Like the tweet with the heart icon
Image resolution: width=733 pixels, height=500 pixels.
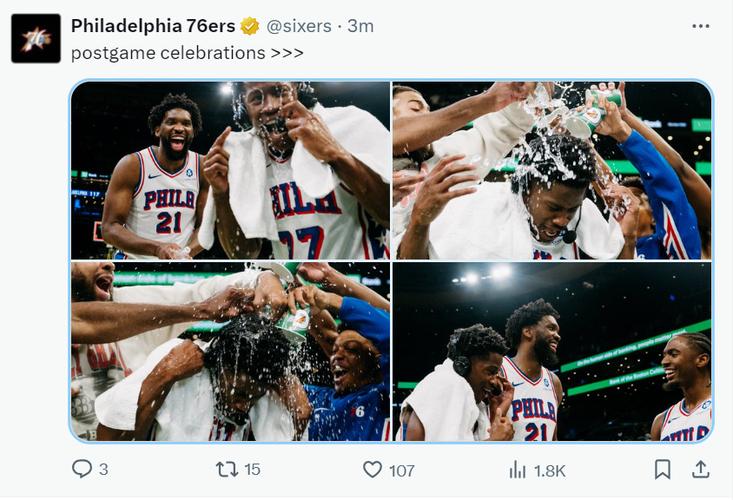click(372, 469)
